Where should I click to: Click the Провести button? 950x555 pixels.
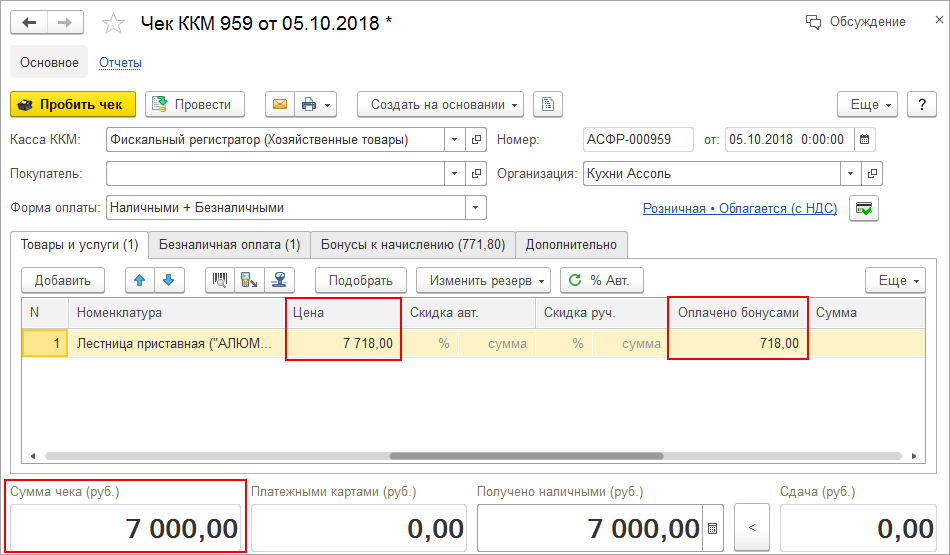point(194,104)
